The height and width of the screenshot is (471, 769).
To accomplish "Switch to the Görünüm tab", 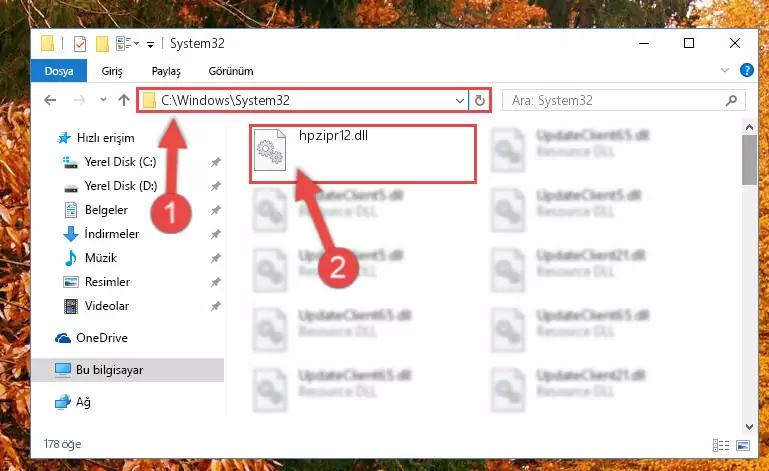I will 231,71.
